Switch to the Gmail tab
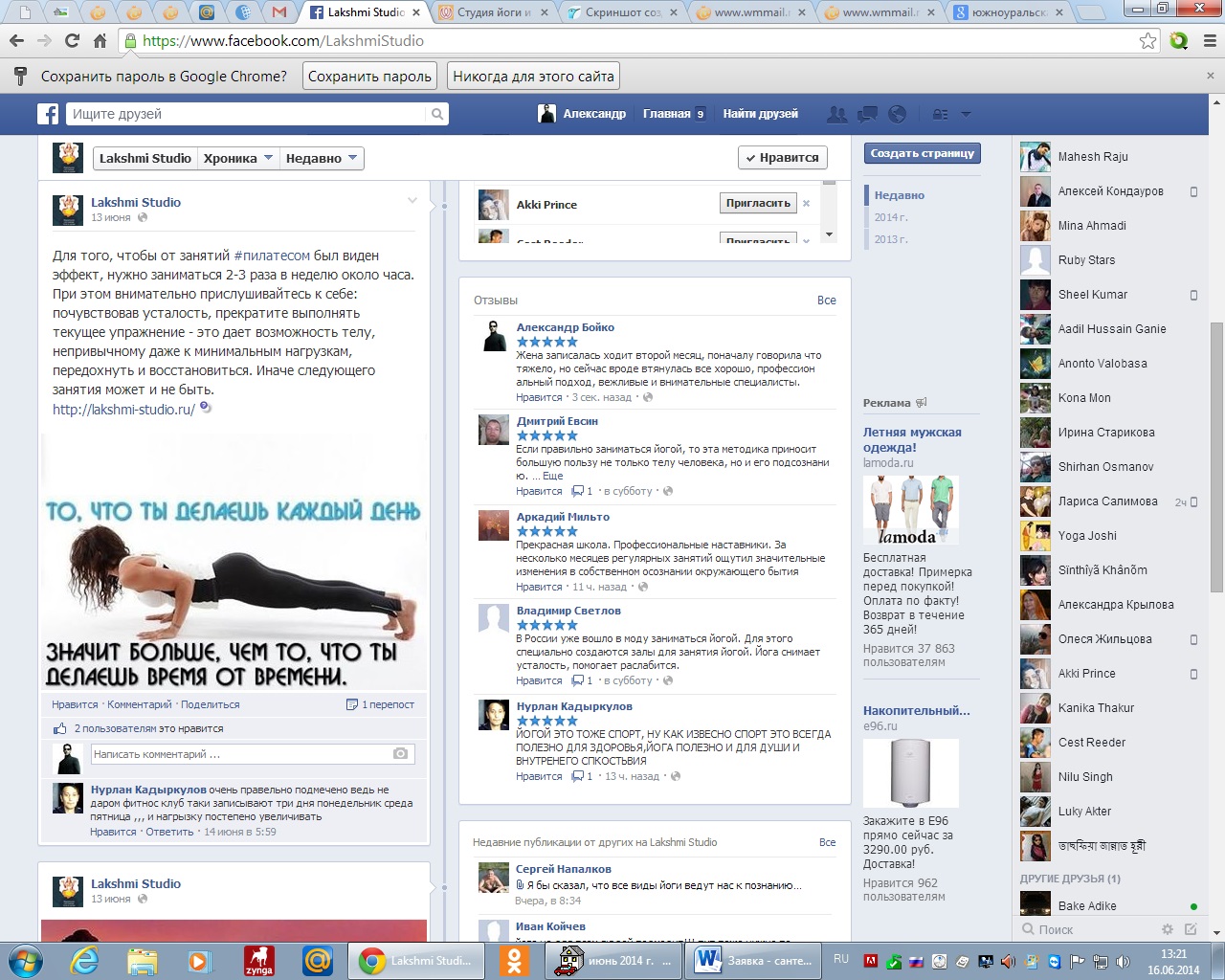This screenshot has width=1225, height=980. coord(278,12)
